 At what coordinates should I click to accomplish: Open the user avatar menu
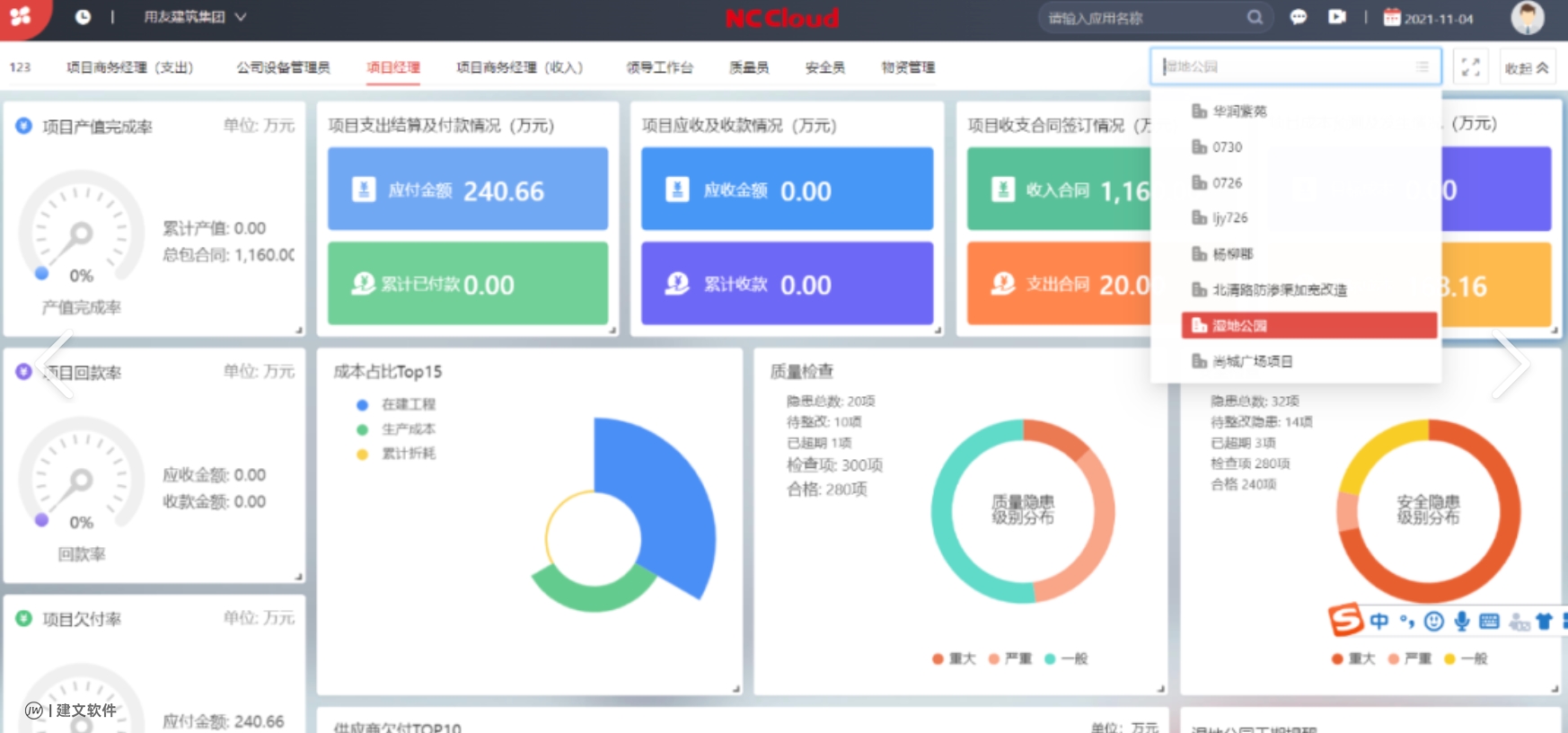1528,18
